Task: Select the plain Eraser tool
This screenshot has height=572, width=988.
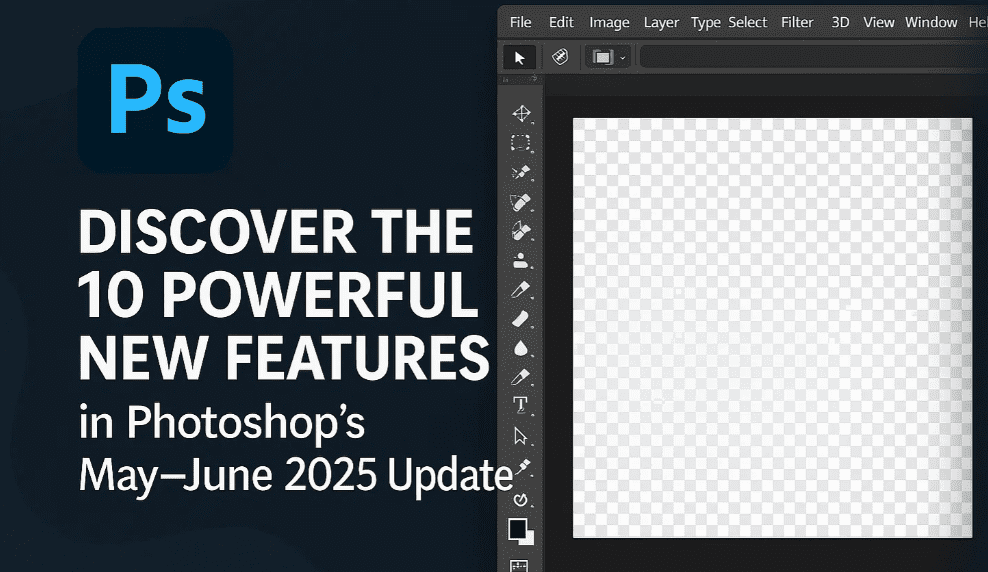Action: 520,319
